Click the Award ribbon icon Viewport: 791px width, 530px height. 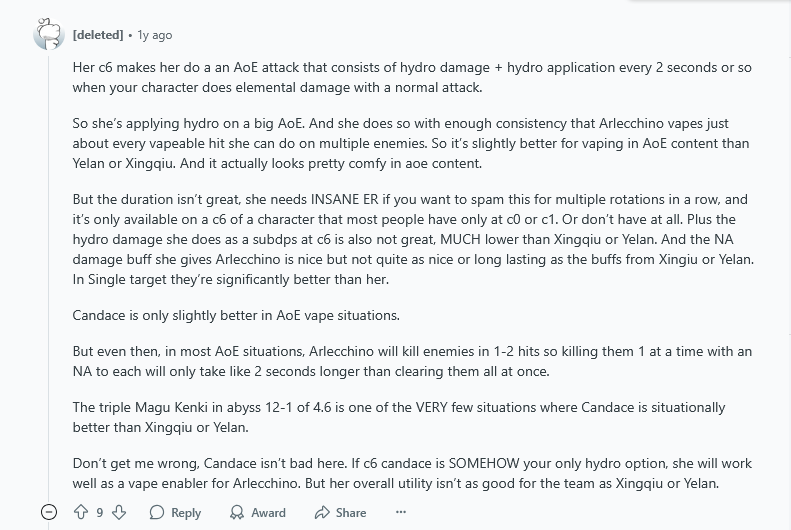click(x=237, y=512)
